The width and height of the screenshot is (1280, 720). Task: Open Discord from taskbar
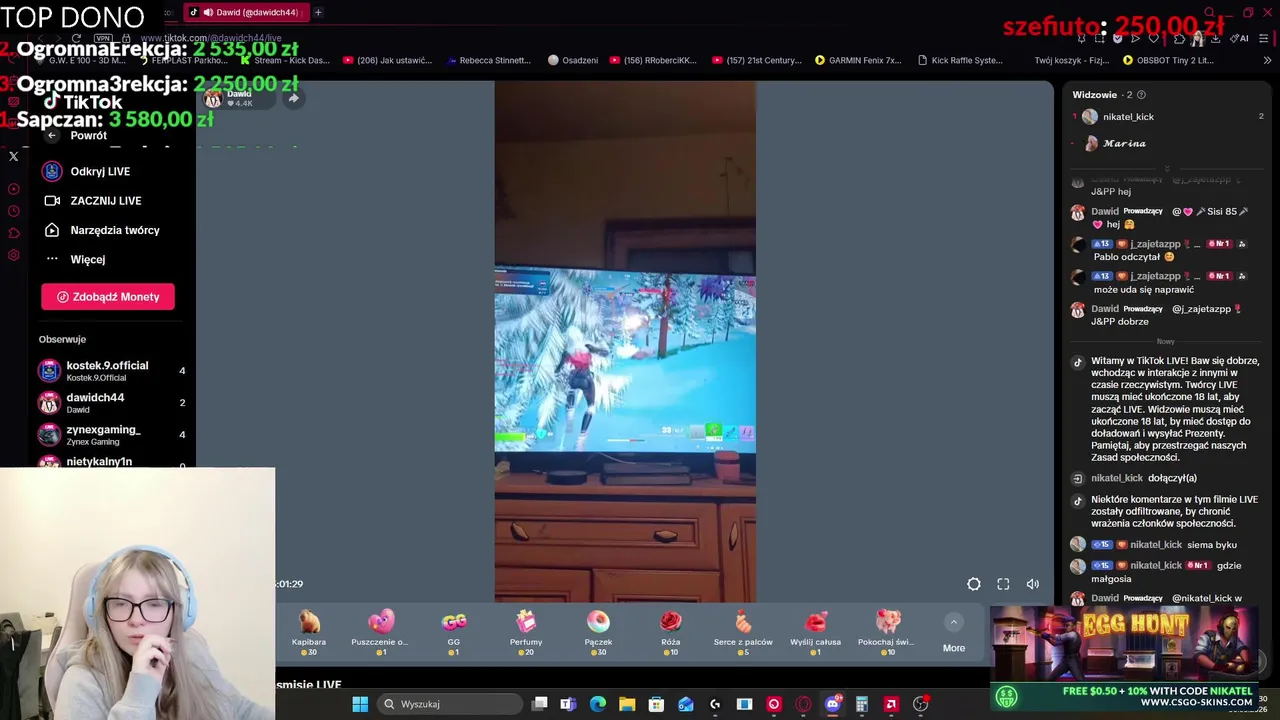(833, 704)
